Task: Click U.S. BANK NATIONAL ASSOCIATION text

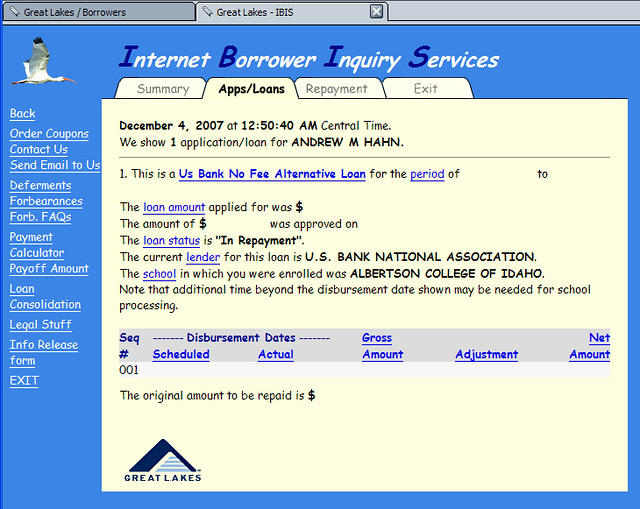Action: (x=420, y=257)
